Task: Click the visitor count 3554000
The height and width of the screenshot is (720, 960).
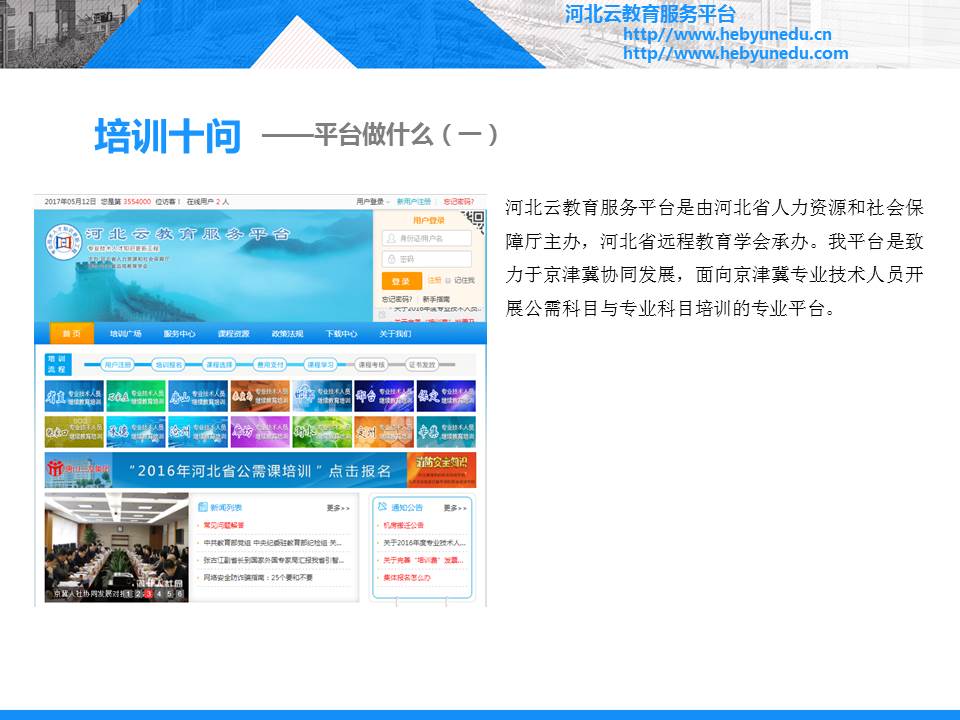Action: tap(137, 201)
